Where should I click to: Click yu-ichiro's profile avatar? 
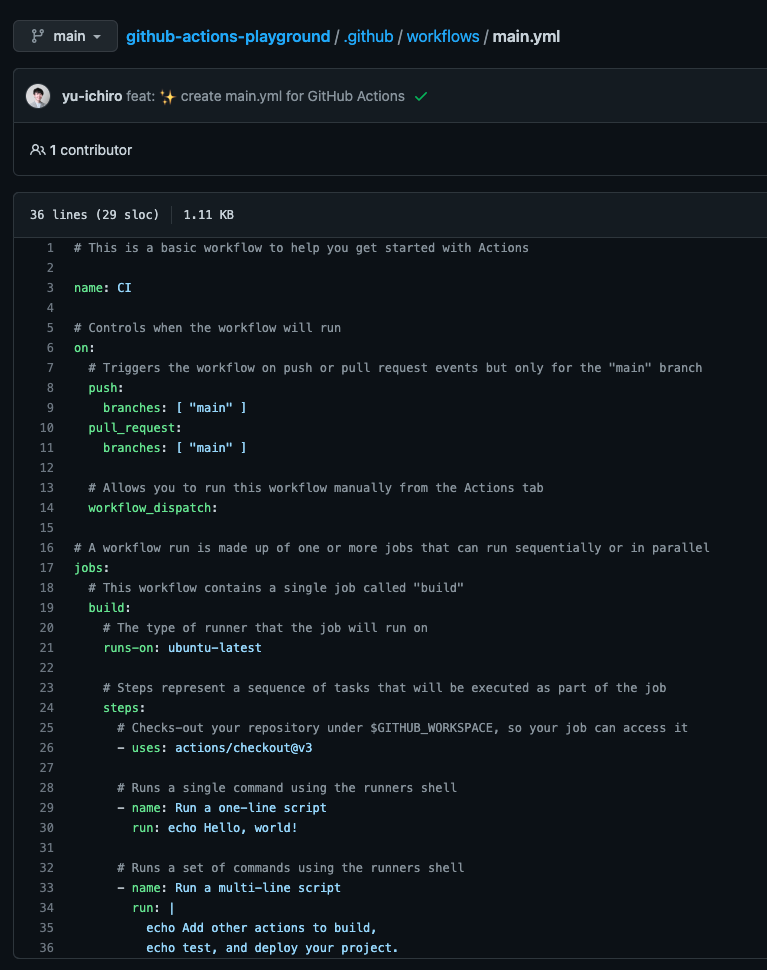tap(37, 96)
